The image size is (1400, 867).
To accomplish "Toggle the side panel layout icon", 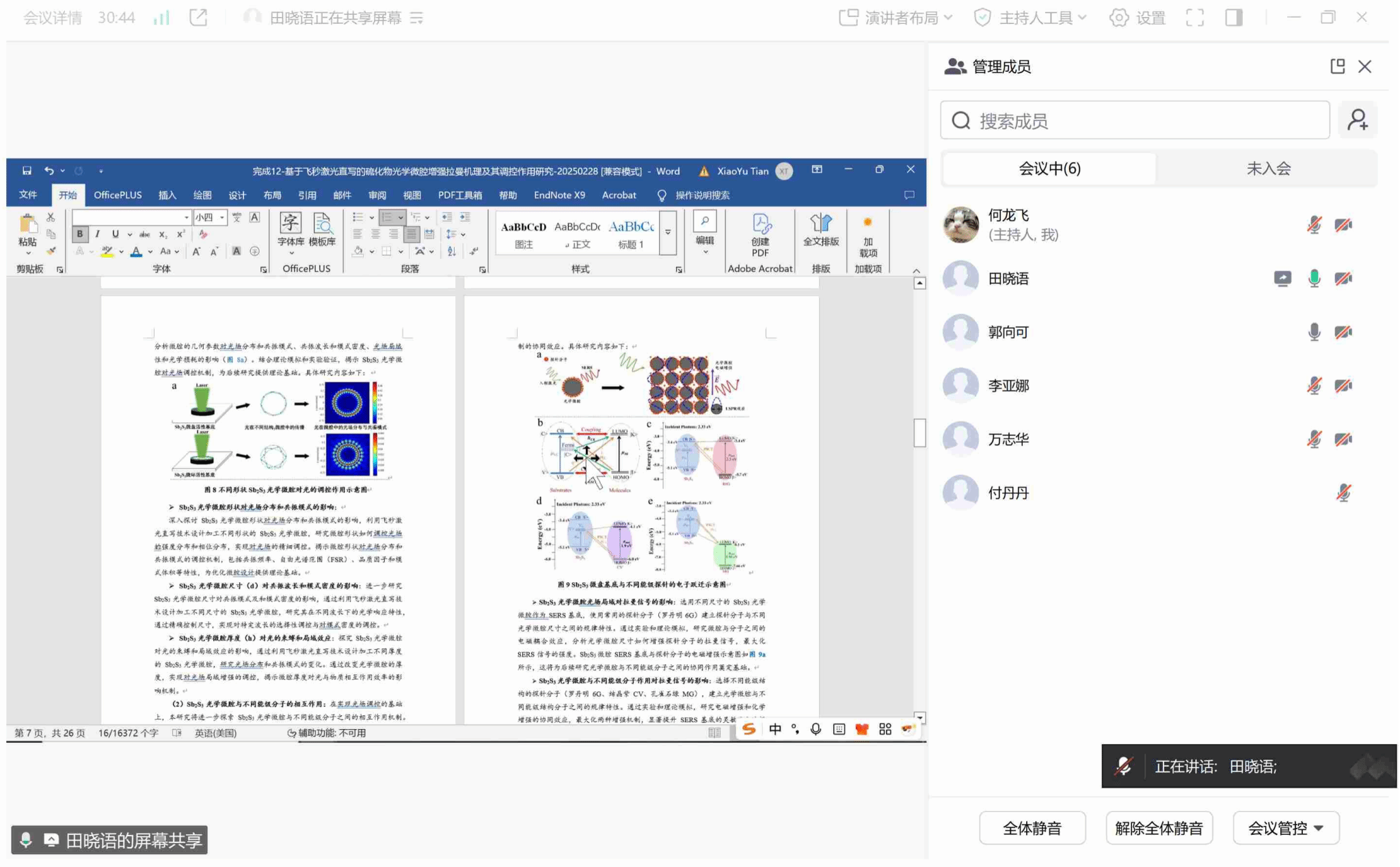I will tap(1234, 18).
